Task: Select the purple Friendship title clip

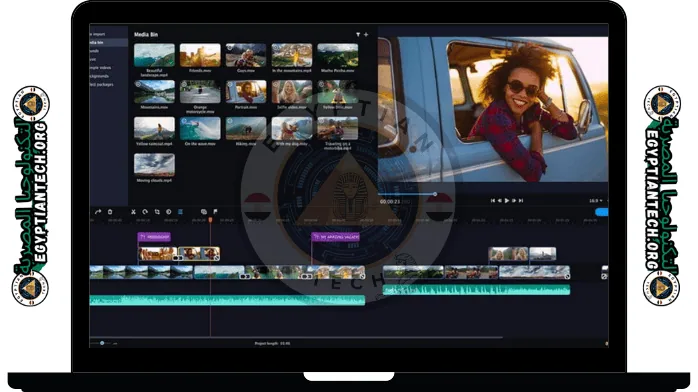Action: 154,237
